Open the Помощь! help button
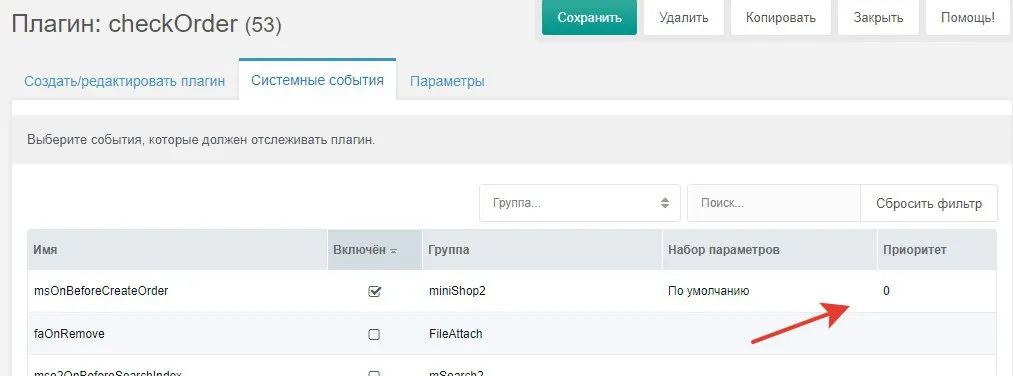1013x376 pixels. pyautogui.click(x=968, y=17)
